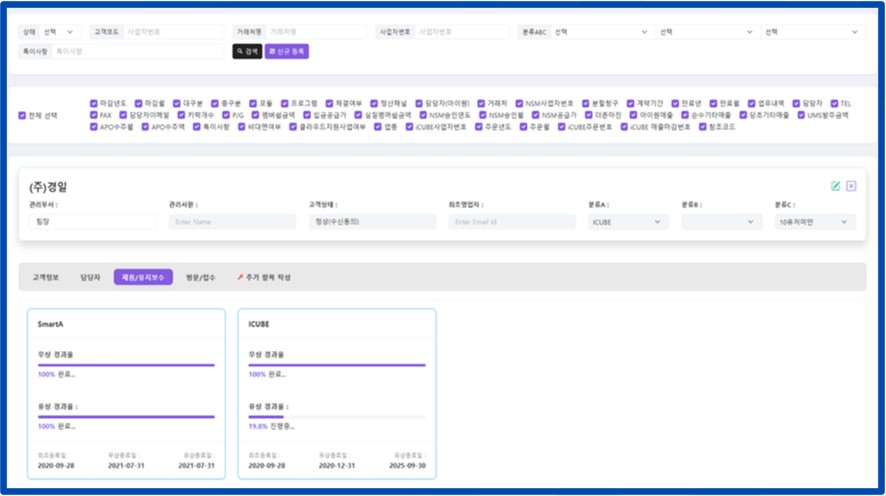Uncheck the 마감년도 column checkbox
Screen dimensions: 886x496
[93, 103]
